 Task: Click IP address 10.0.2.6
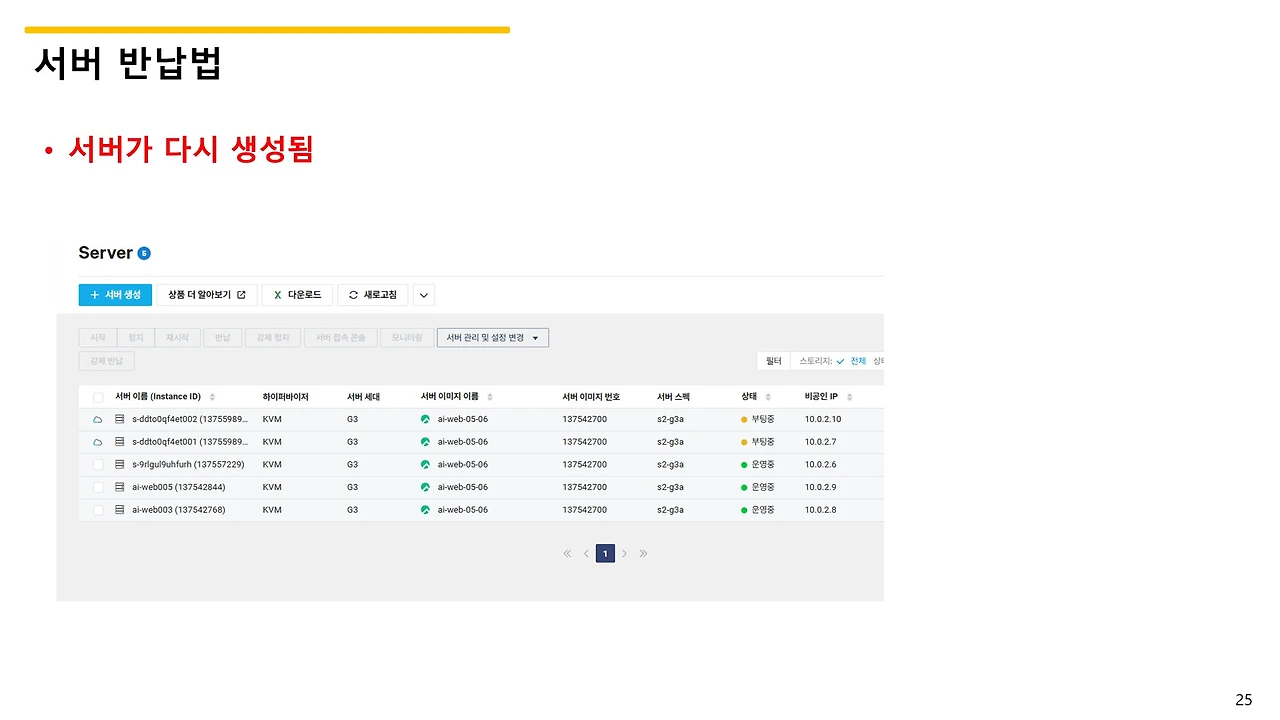pos(821,465)
